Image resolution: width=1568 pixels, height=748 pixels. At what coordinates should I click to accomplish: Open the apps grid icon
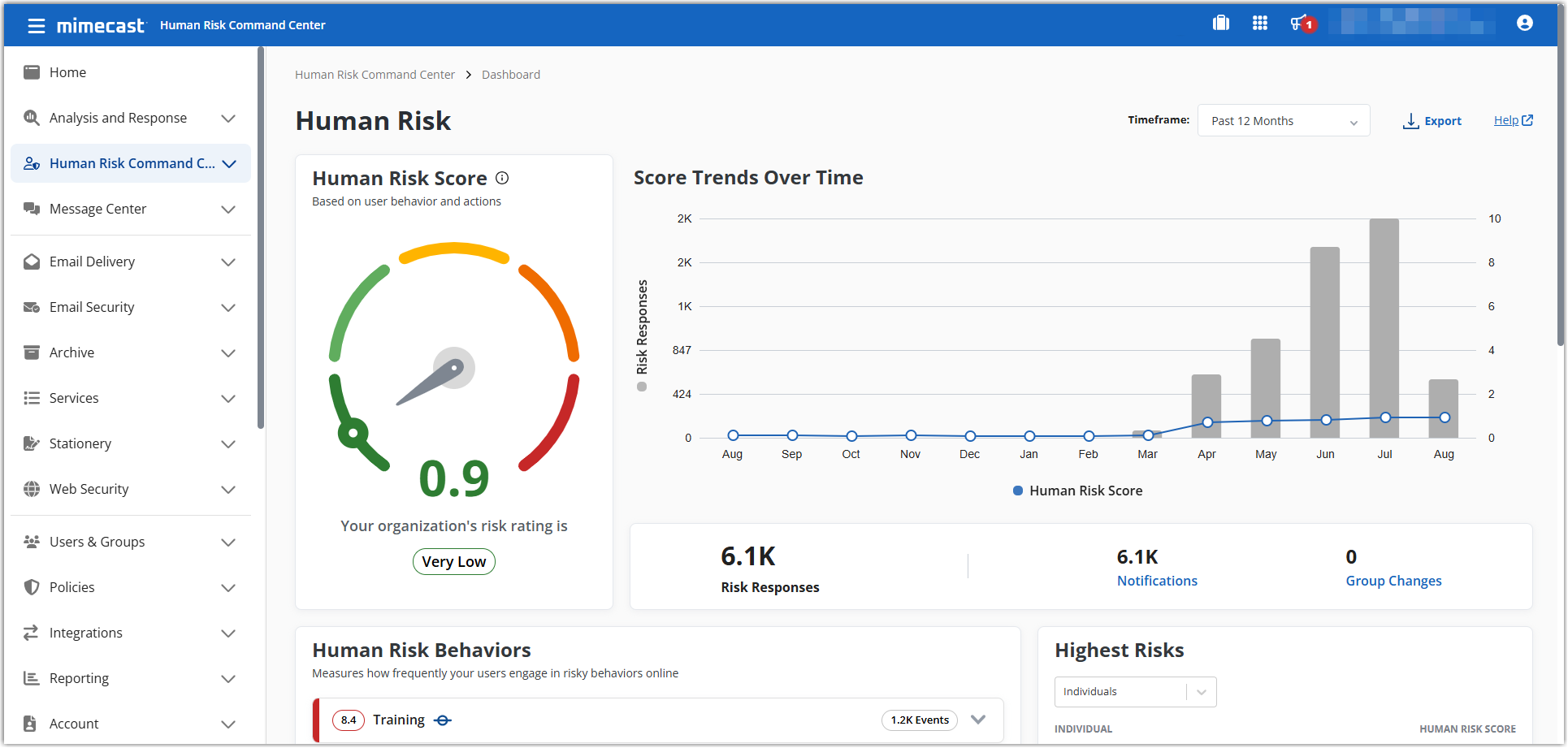click(1260, 23)
